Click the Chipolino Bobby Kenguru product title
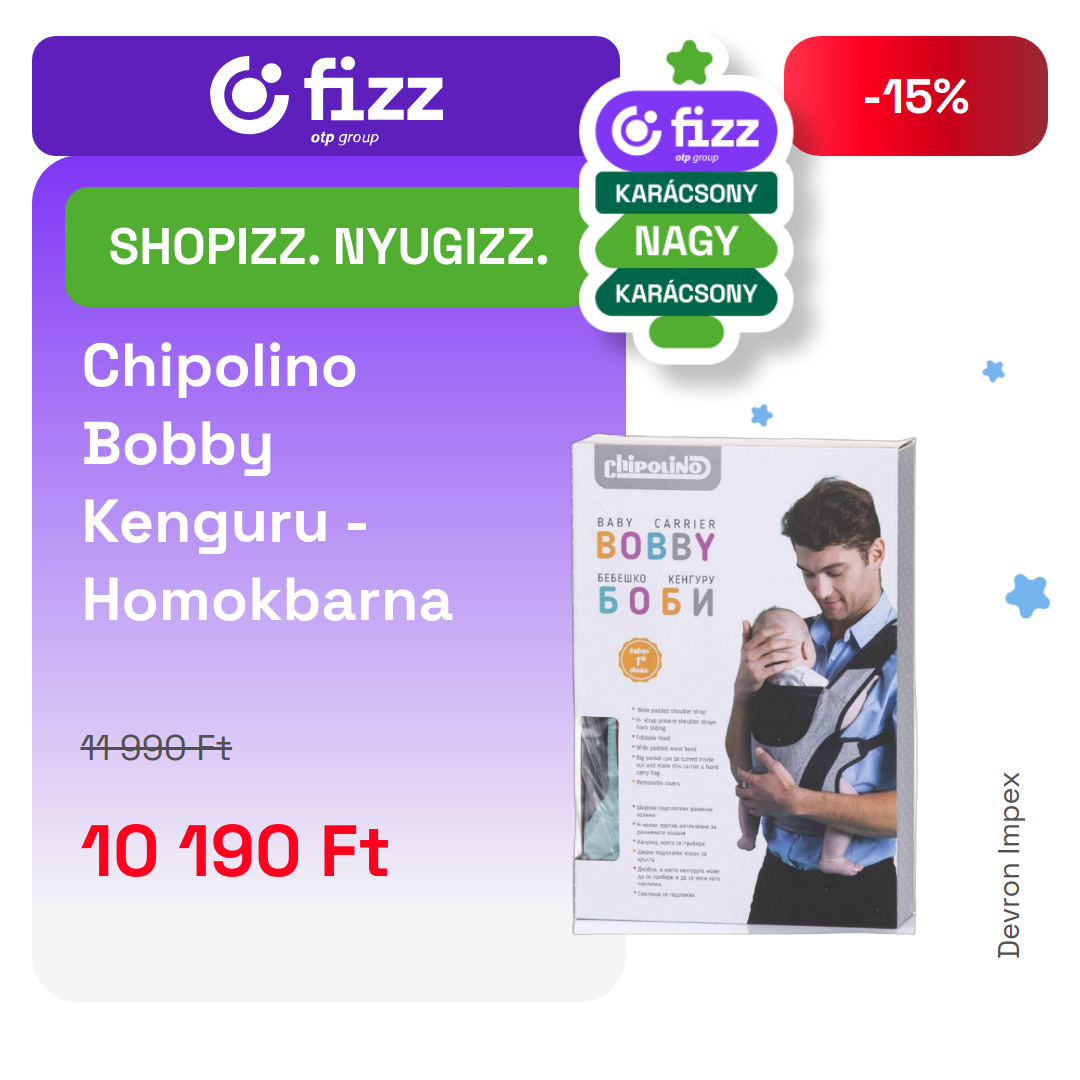 [x=267, y=484]
